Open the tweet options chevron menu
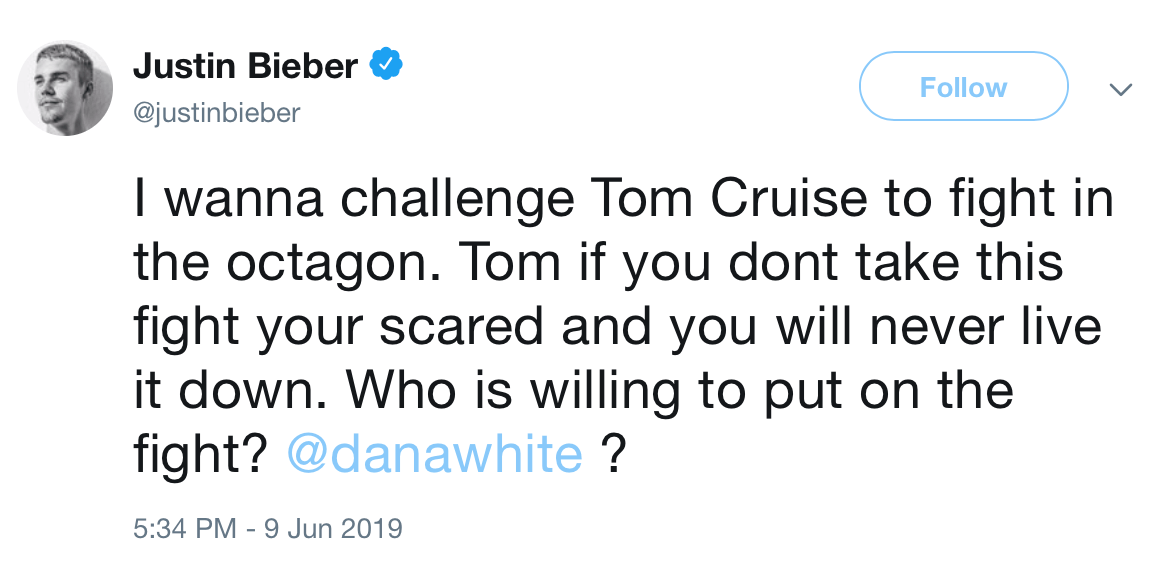 (x=1121, y=90)
